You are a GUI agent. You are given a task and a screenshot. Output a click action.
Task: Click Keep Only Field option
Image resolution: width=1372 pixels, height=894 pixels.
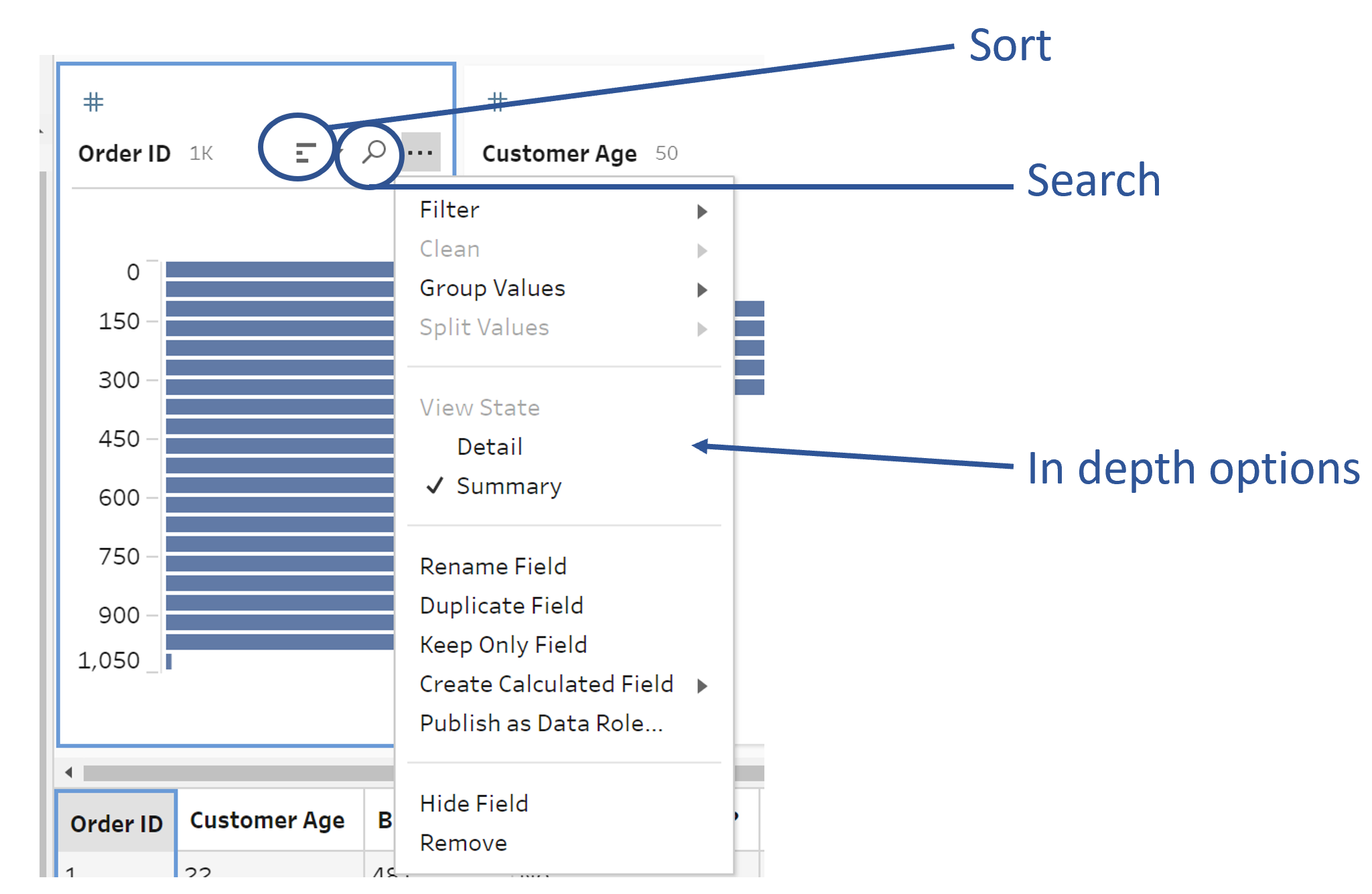[503, 645]
